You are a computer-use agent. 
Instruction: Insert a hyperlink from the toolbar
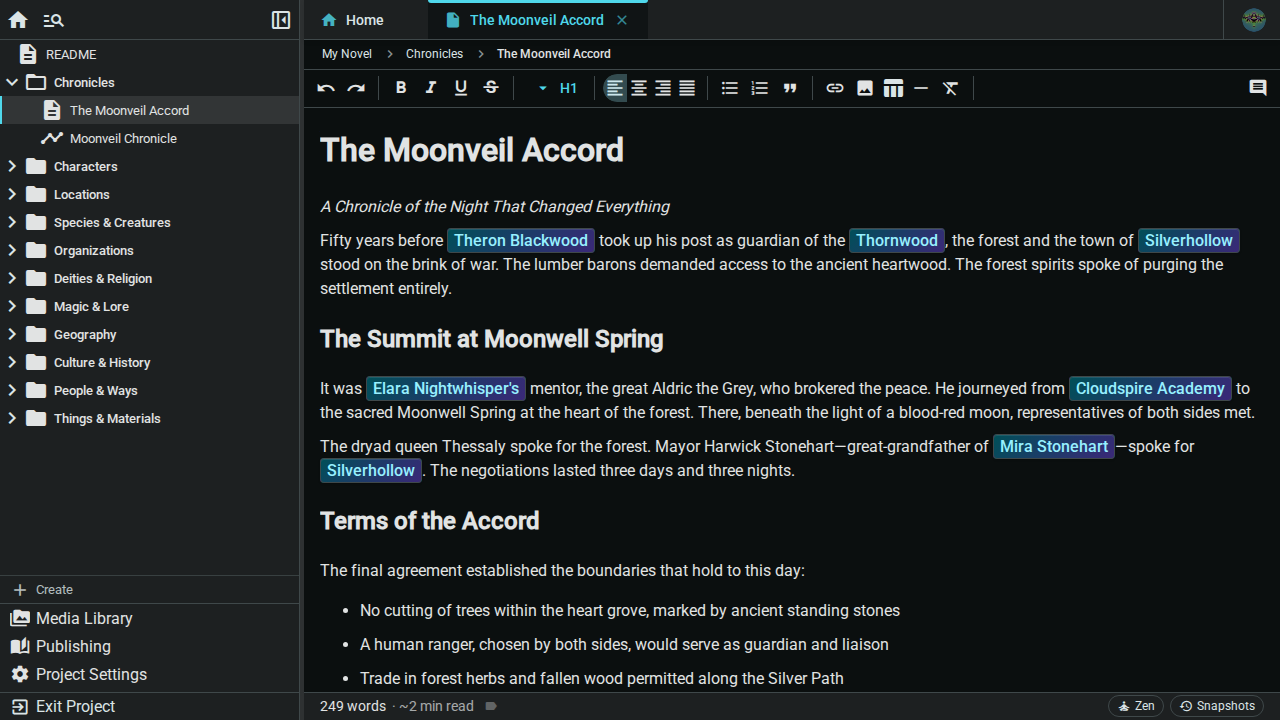pyautogui.click(x=835, y=88)
